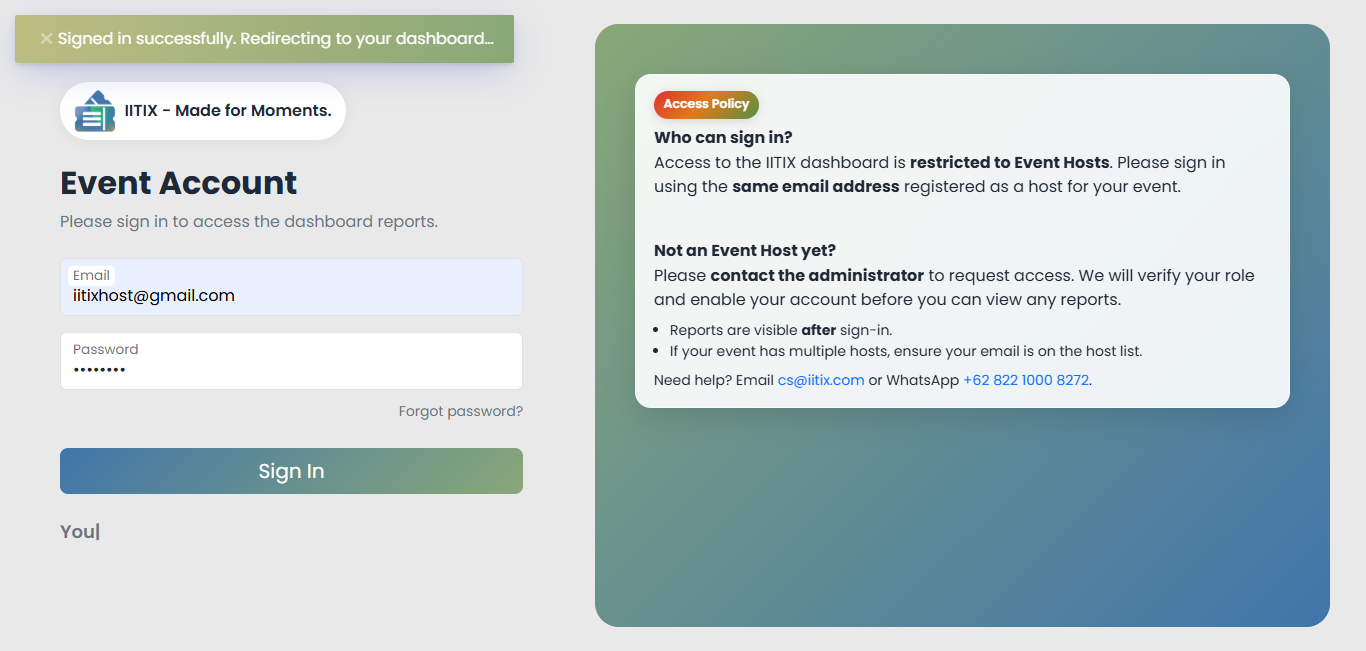Screen dimensions: 1366x651
Task: Focus the Password input field
Action: pyautogui.click(x=291, y=369)
